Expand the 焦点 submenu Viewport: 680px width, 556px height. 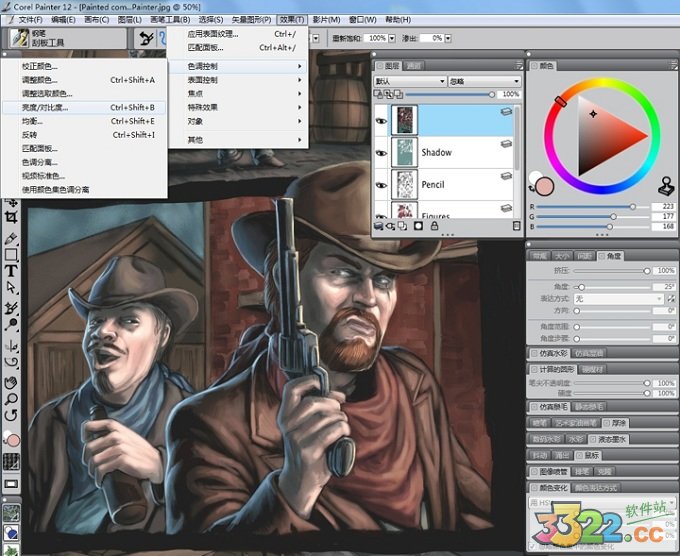(238, 94)
